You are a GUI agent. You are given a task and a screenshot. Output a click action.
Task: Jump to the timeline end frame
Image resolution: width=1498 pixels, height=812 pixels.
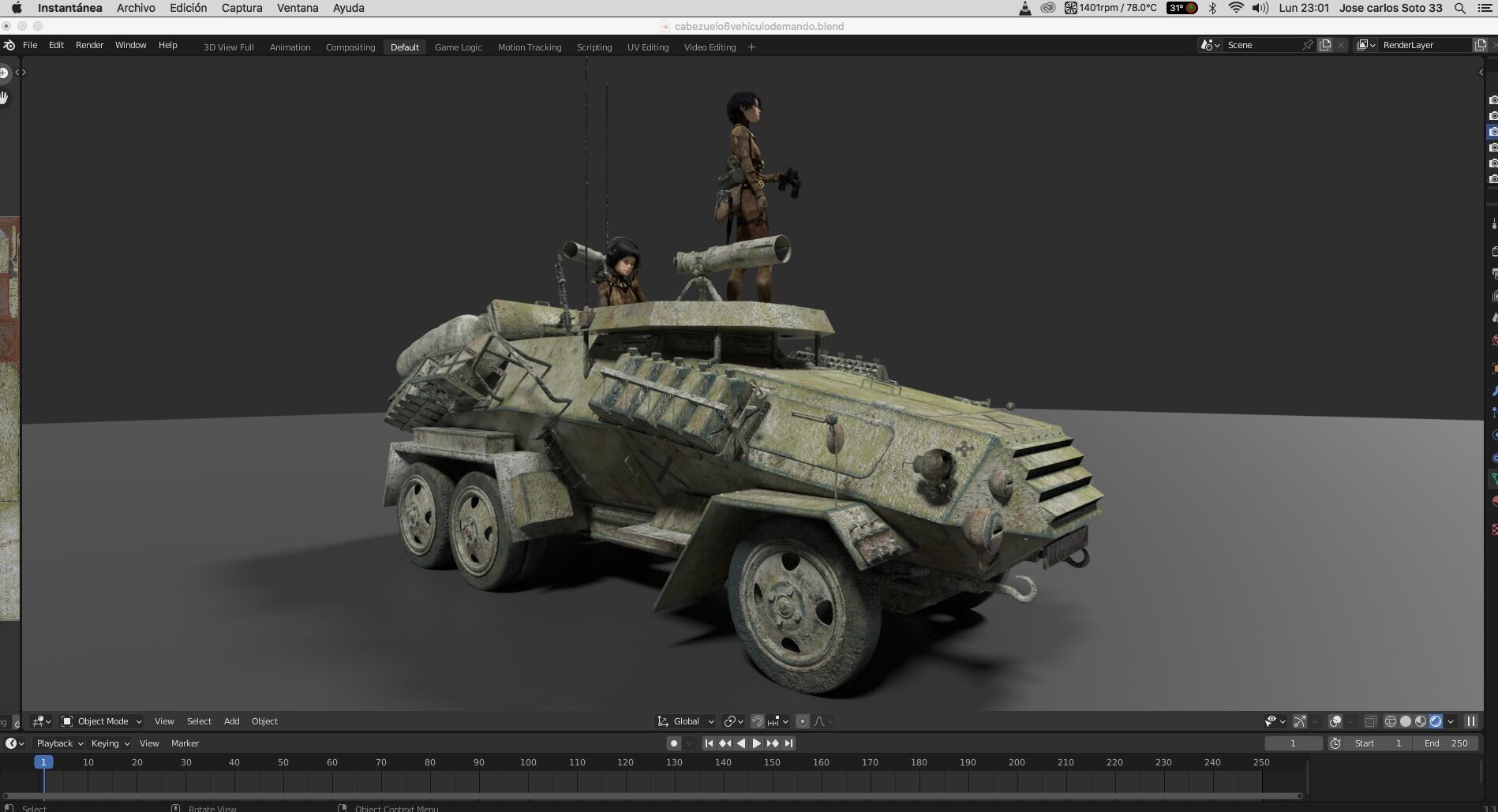coord(788,743)
